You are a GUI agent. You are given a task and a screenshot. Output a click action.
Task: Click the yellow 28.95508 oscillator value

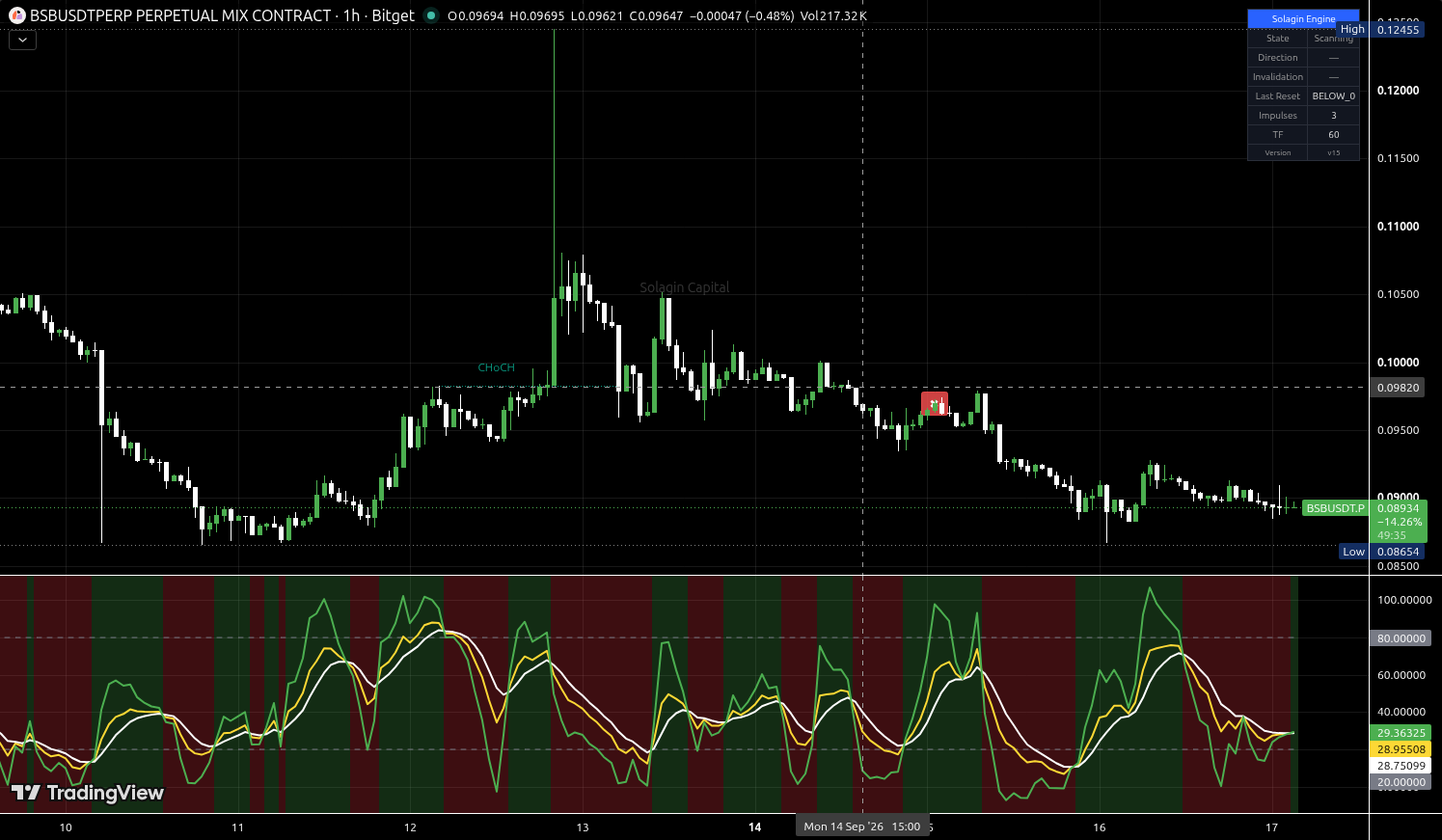(x=1401, y=749)
